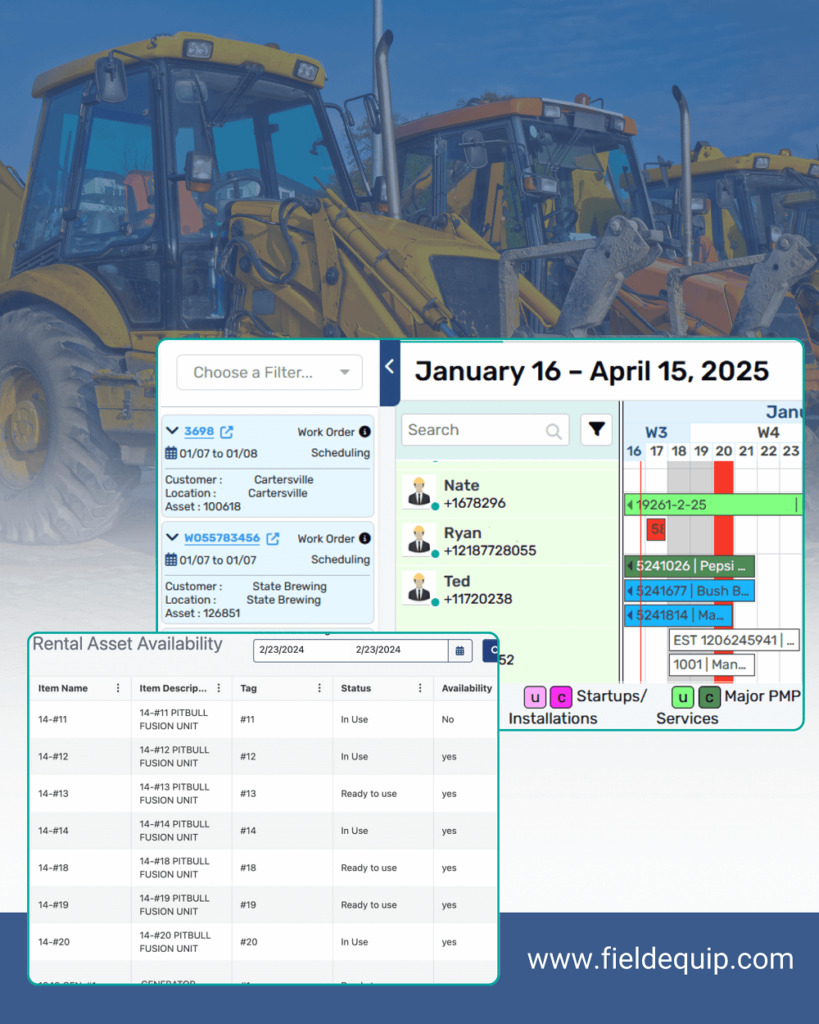Click the external link icon beside W055783456

click(x=274, y=538)
